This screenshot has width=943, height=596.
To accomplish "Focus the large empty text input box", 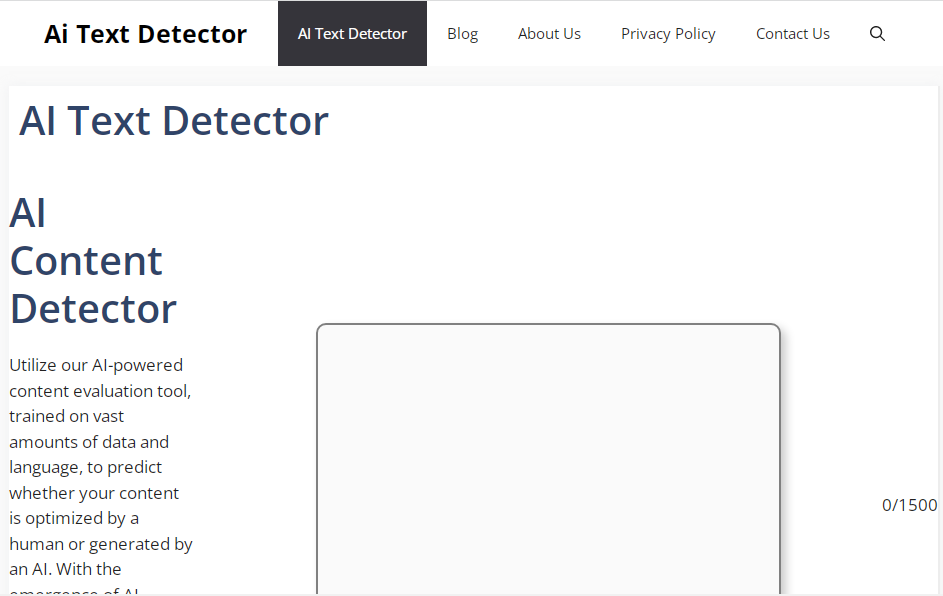I will pyautogui.click(x=548, y=460).
